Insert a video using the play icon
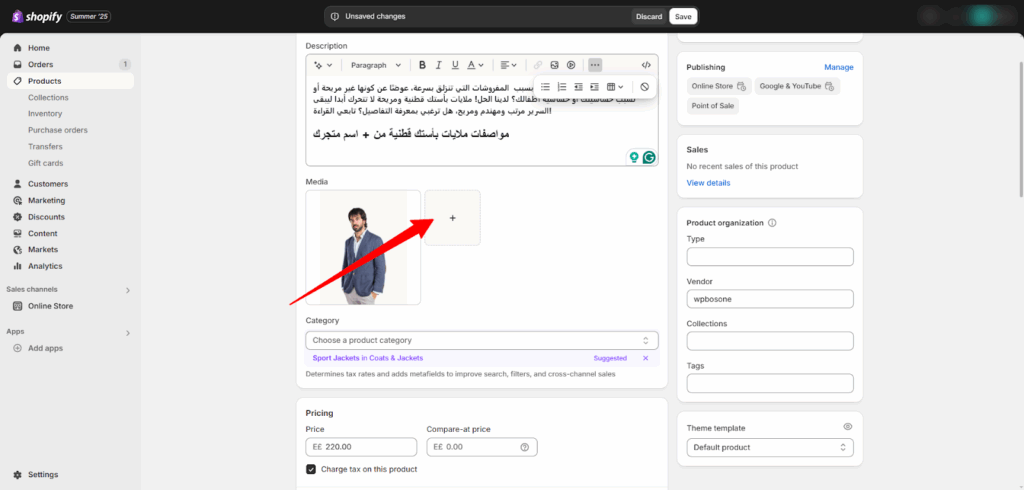This screenshot has height=490, width=1024. click(x=571, y=65)
